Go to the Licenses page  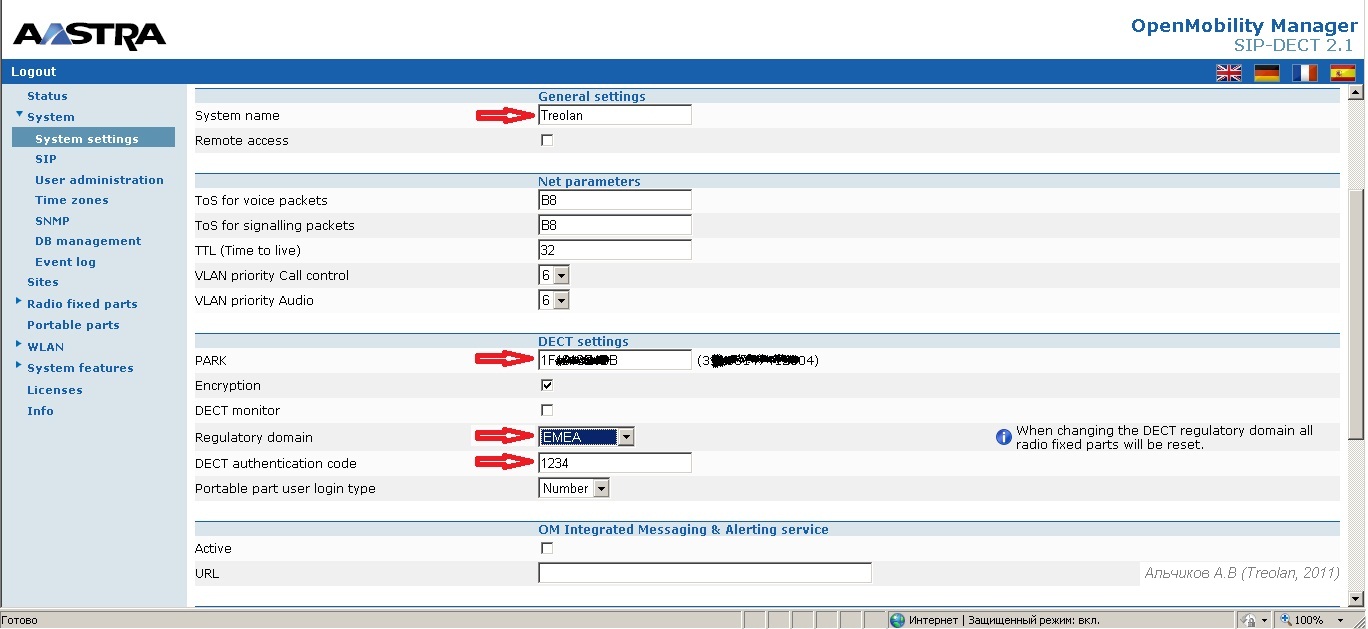click(x=54, y=390)
